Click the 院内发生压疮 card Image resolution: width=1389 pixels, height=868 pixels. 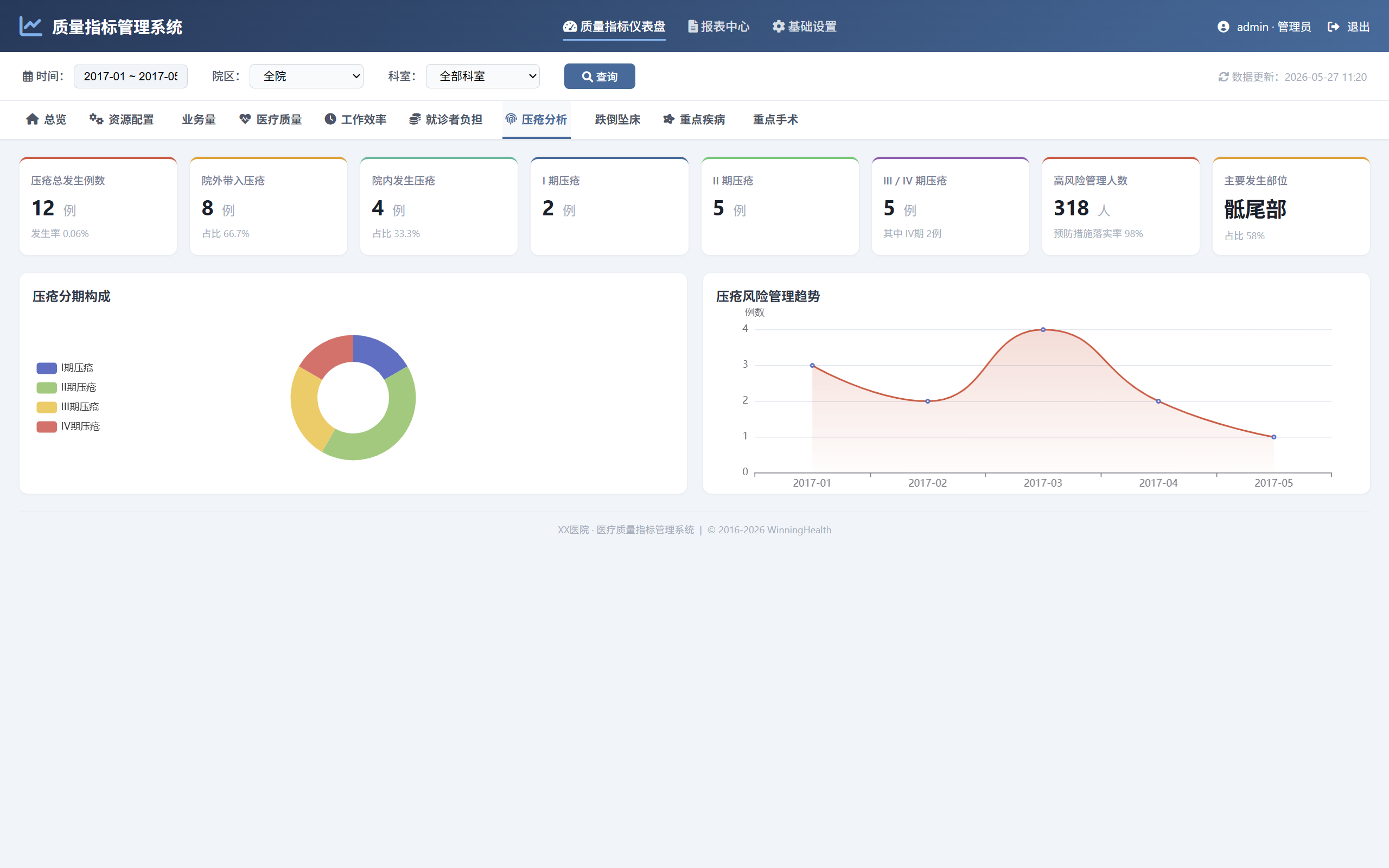tap(439, 206)
